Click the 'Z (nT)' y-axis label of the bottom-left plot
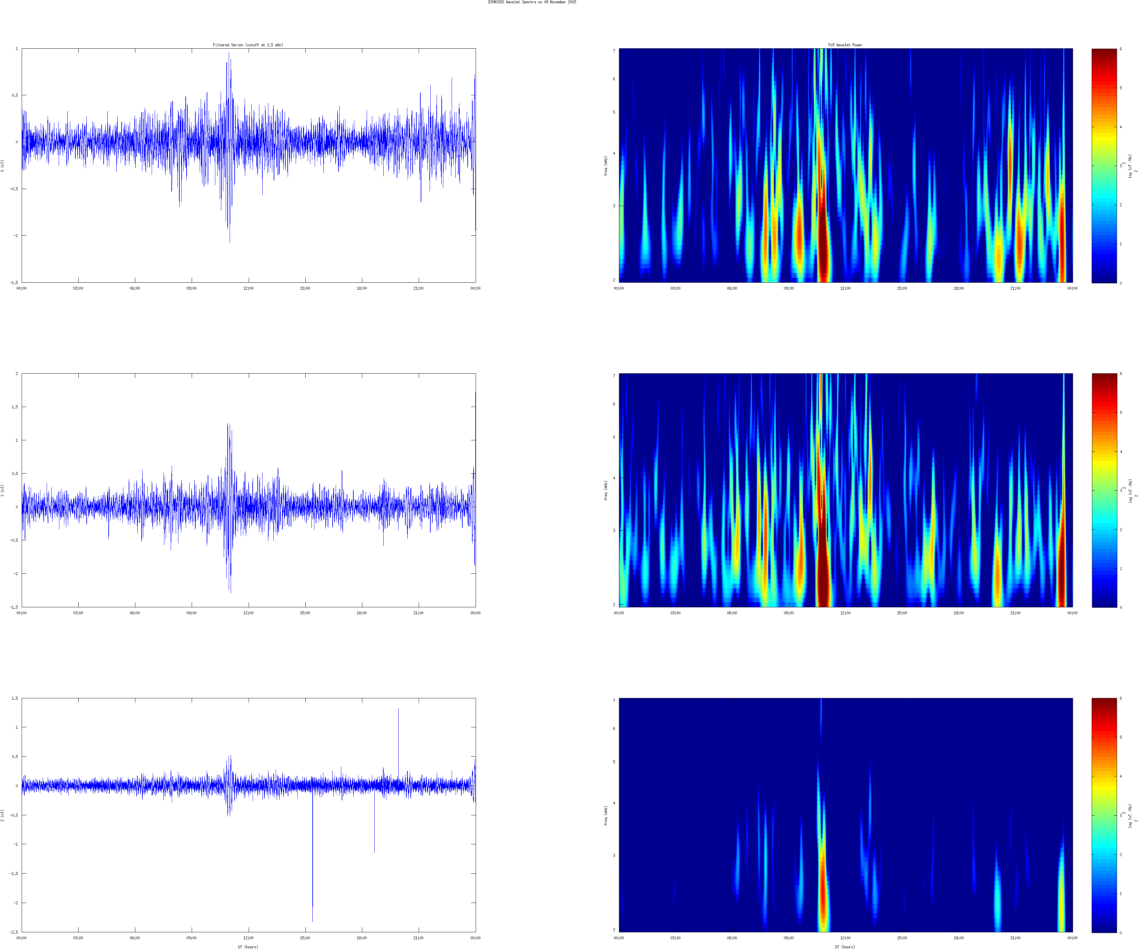This screenshot has height=949, width=1138. coord(3,816)
